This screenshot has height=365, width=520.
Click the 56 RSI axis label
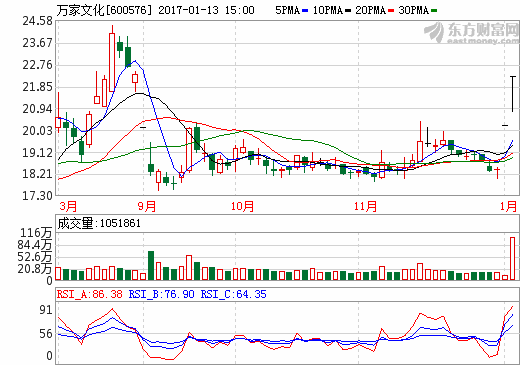pyautogui.click(x=46, y=334)
